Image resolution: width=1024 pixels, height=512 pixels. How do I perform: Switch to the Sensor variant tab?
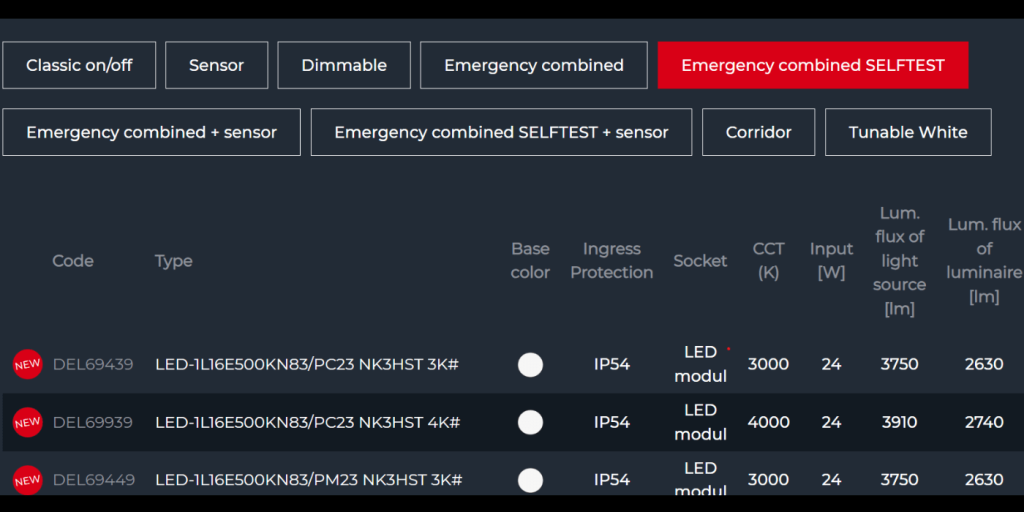pos(216,65)
